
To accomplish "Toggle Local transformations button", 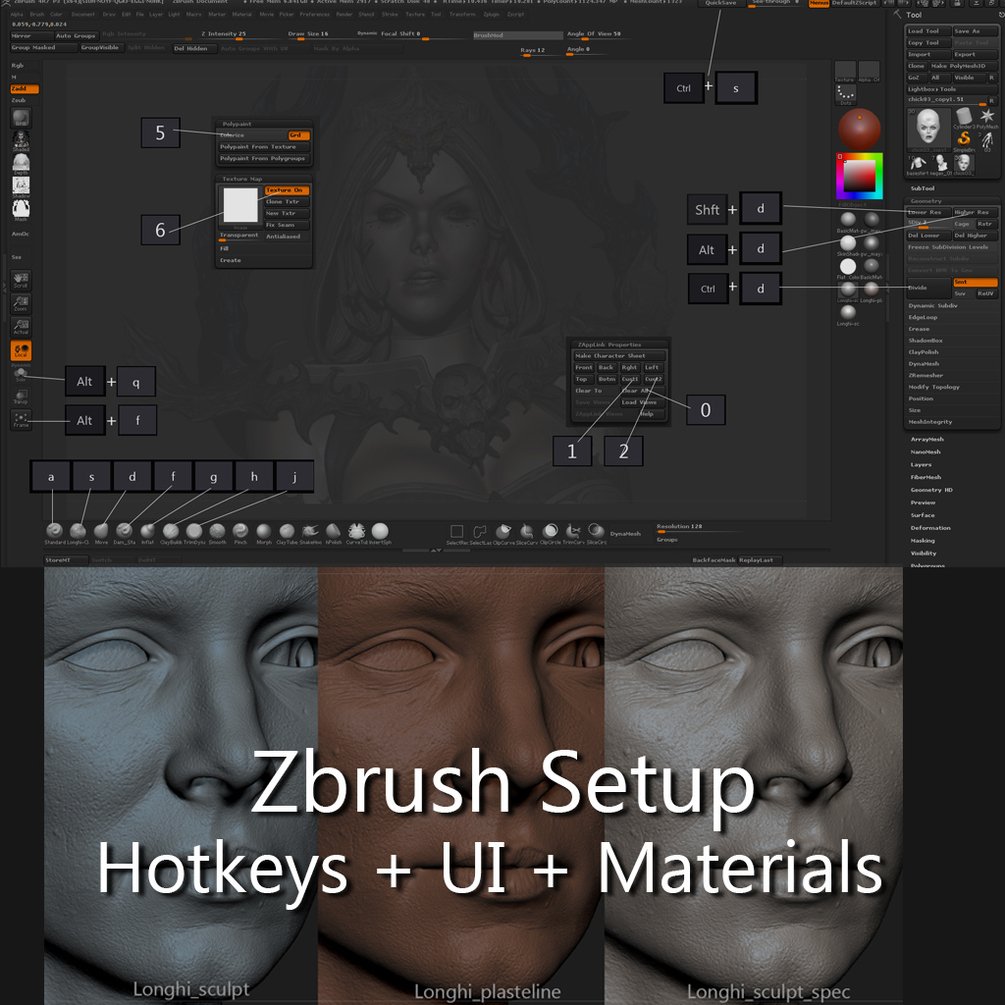I will coord(21,350).
